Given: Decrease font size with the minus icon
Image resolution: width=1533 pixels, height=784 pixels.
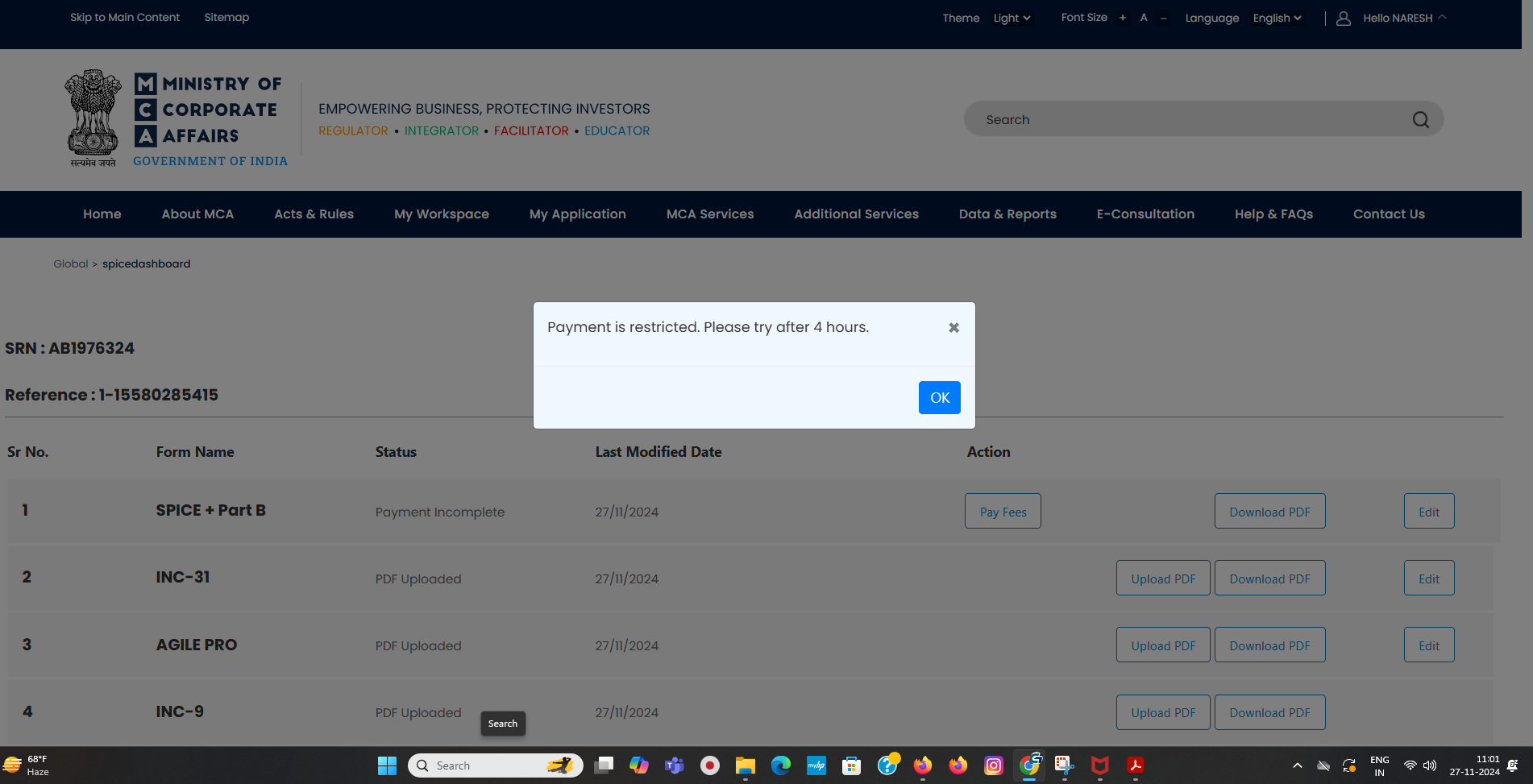Looking at the screenshot, I should click(1163, 18).
